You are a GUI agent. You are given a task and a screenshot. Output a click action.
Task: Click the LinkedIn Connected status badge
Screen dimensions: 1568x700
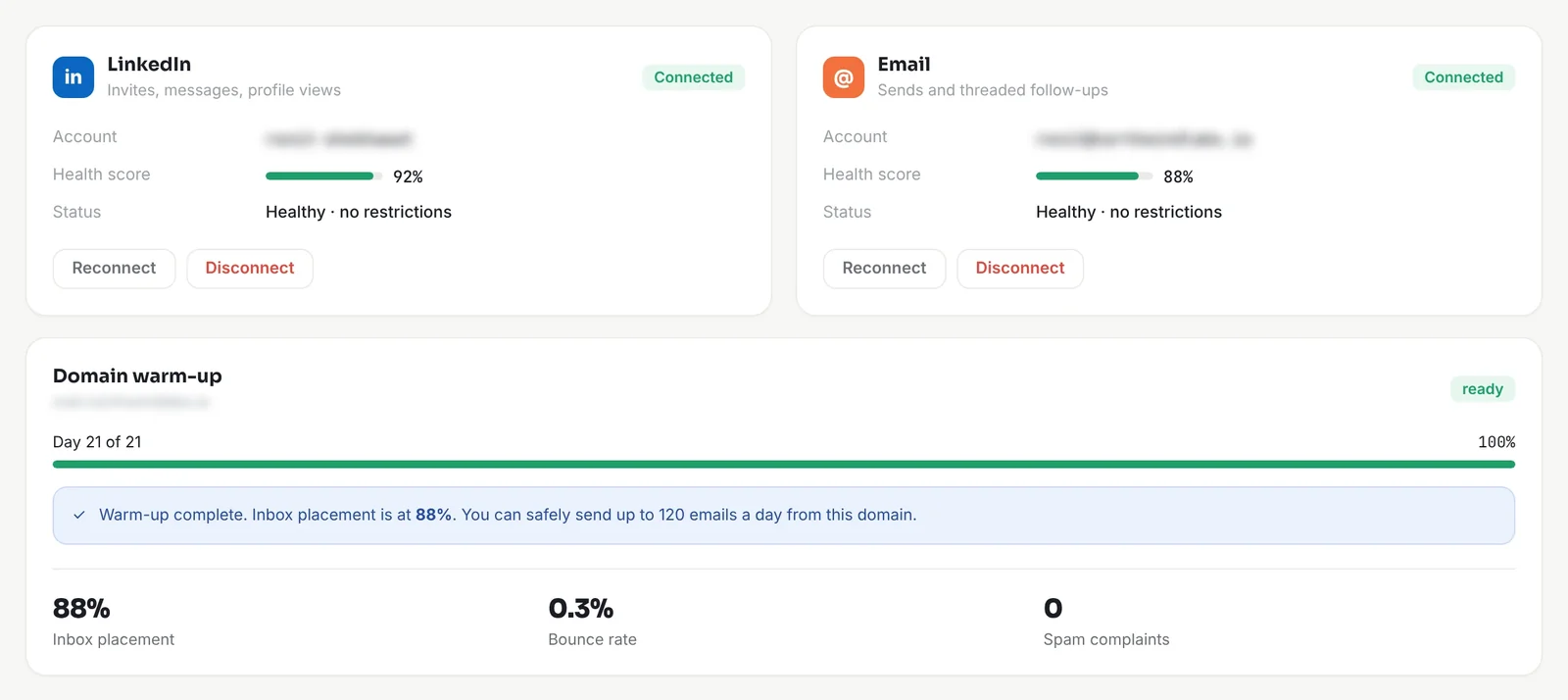click(694, 77)
